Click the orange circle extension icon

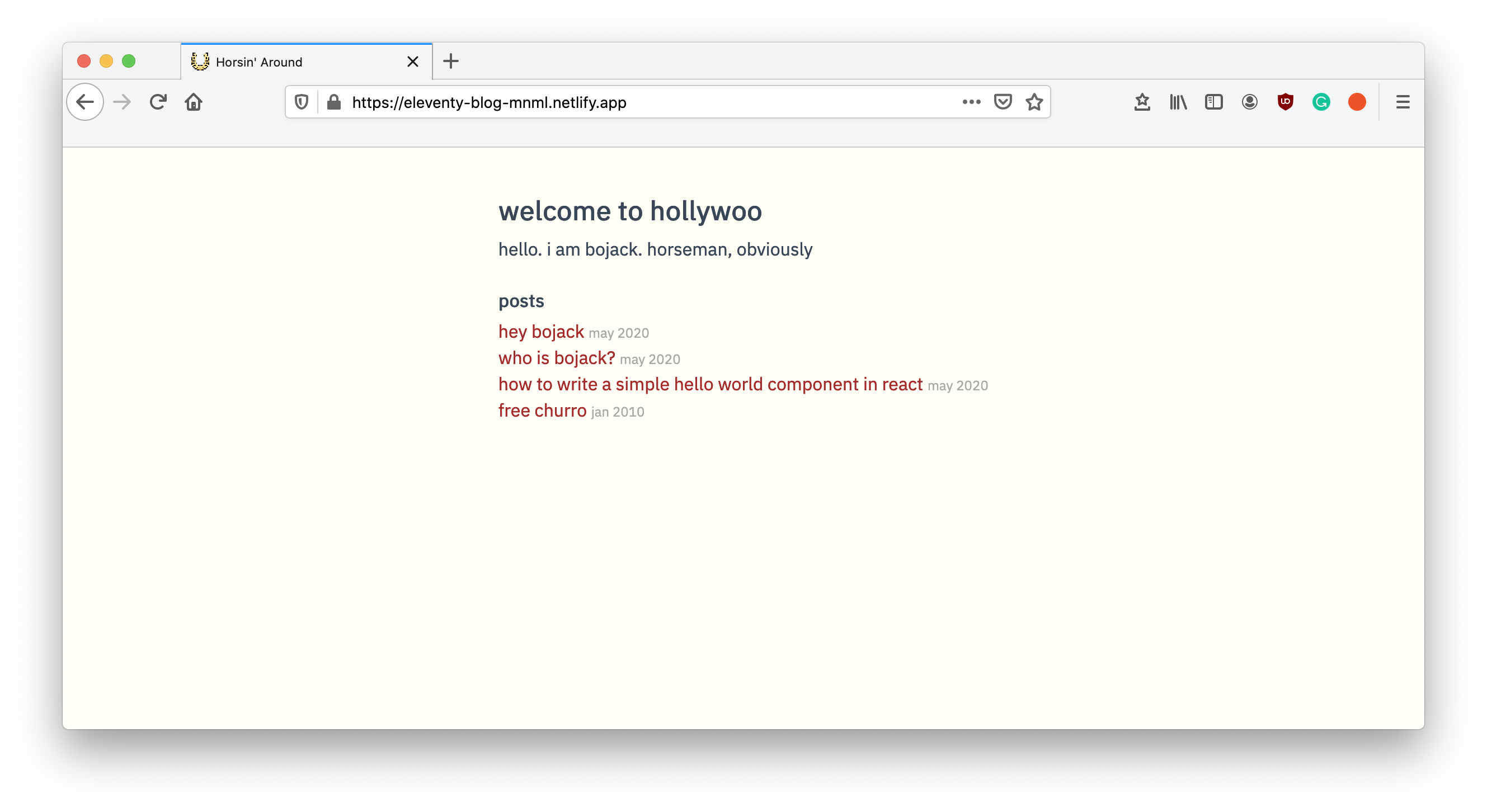point(1357,102)
